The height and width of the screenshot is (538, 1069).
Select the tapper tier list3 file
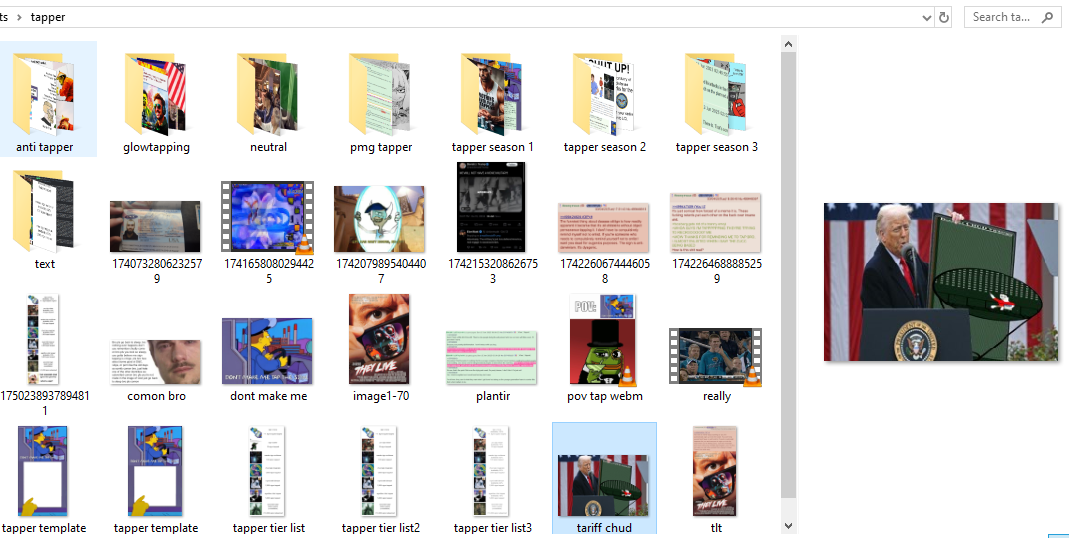coord(492,472)
